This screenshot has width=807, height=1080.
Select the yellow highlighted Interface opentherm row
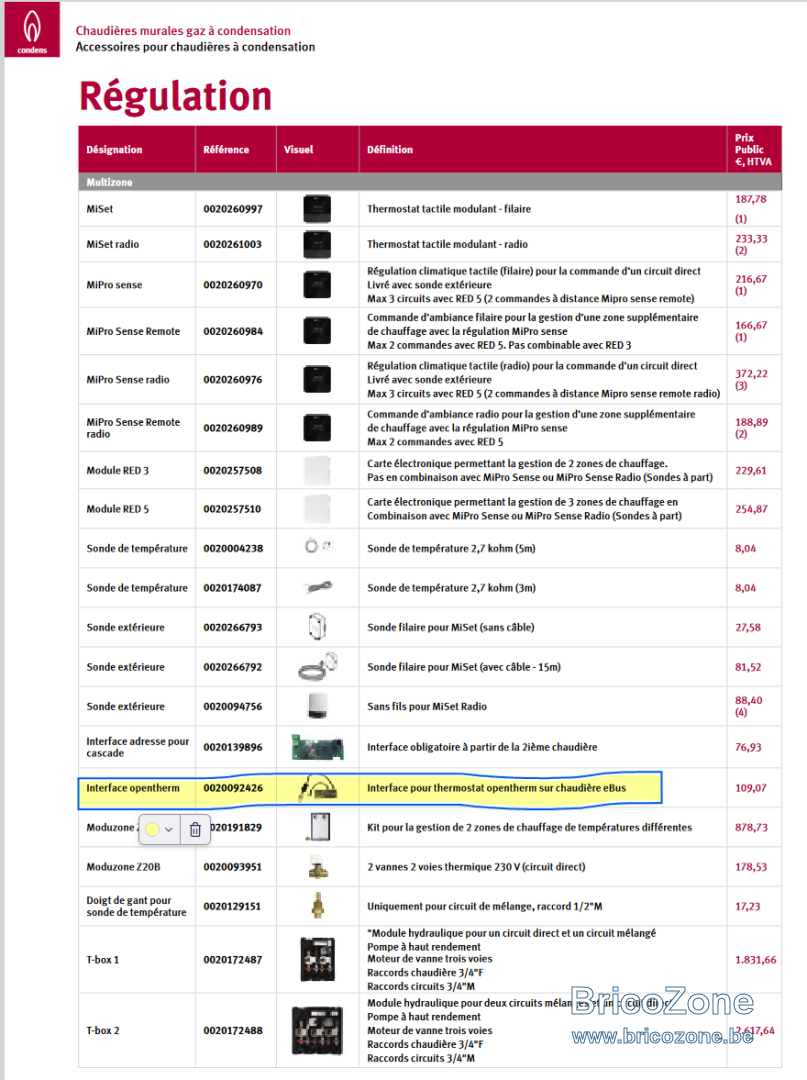370,788
